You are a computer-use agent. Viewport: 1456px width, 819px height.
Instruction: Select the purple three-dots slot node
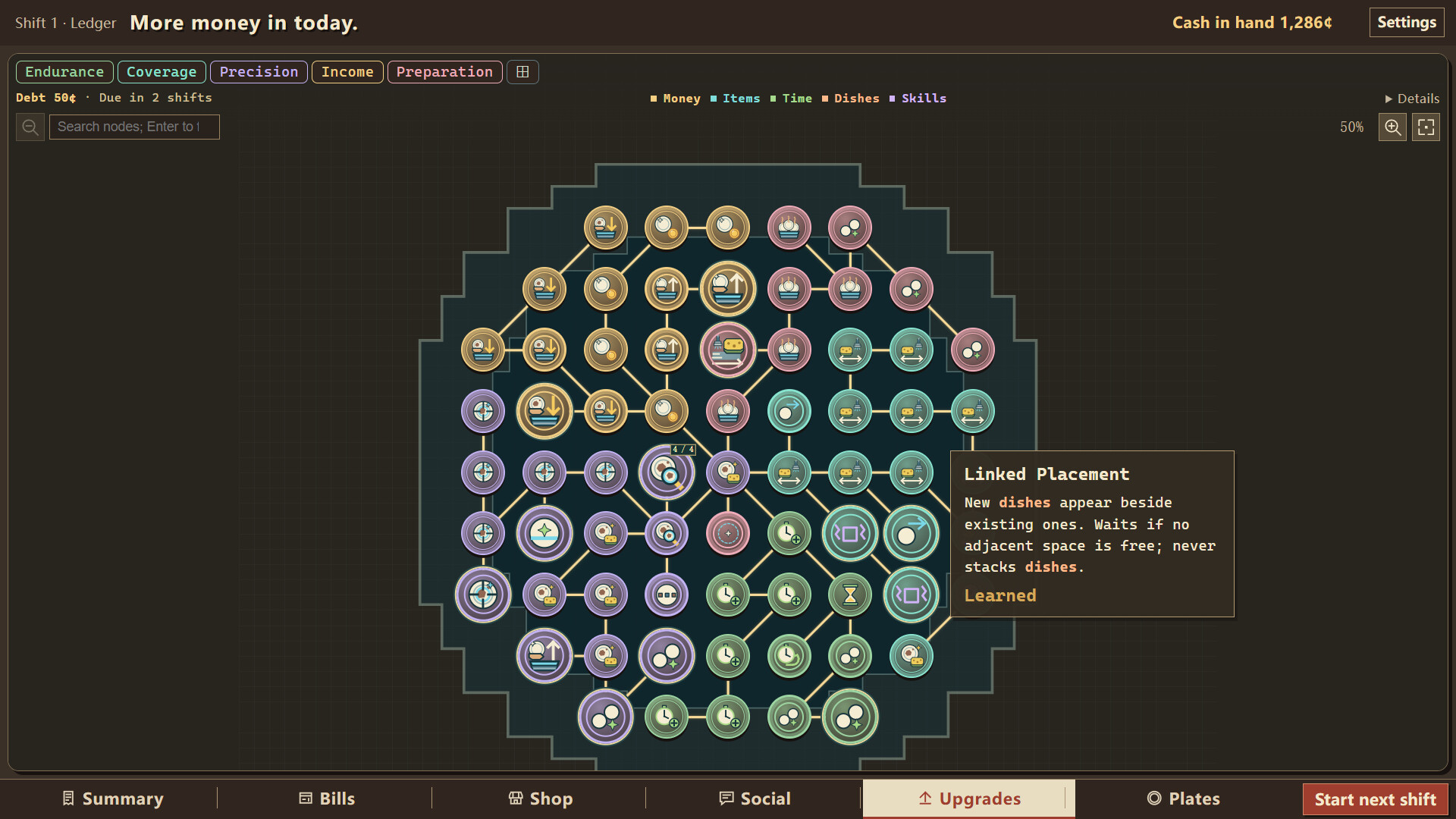click(667, 595)
